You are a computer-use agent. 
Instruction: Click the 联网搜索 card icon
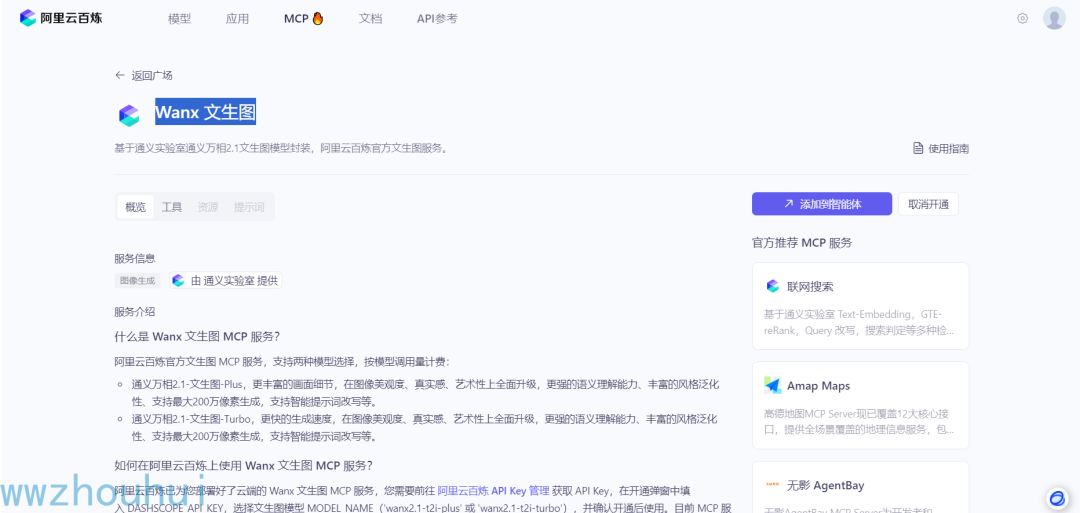coord(772,286)
